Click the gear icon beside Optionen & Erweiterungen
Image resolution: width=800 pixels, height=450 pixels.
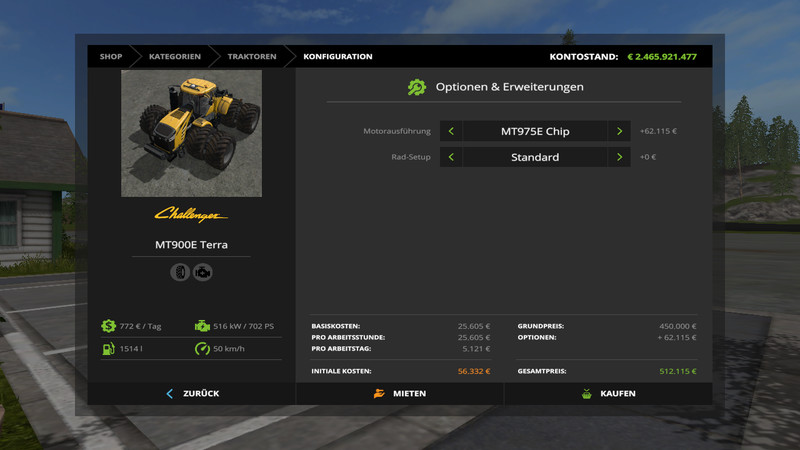tap(416, 87)
